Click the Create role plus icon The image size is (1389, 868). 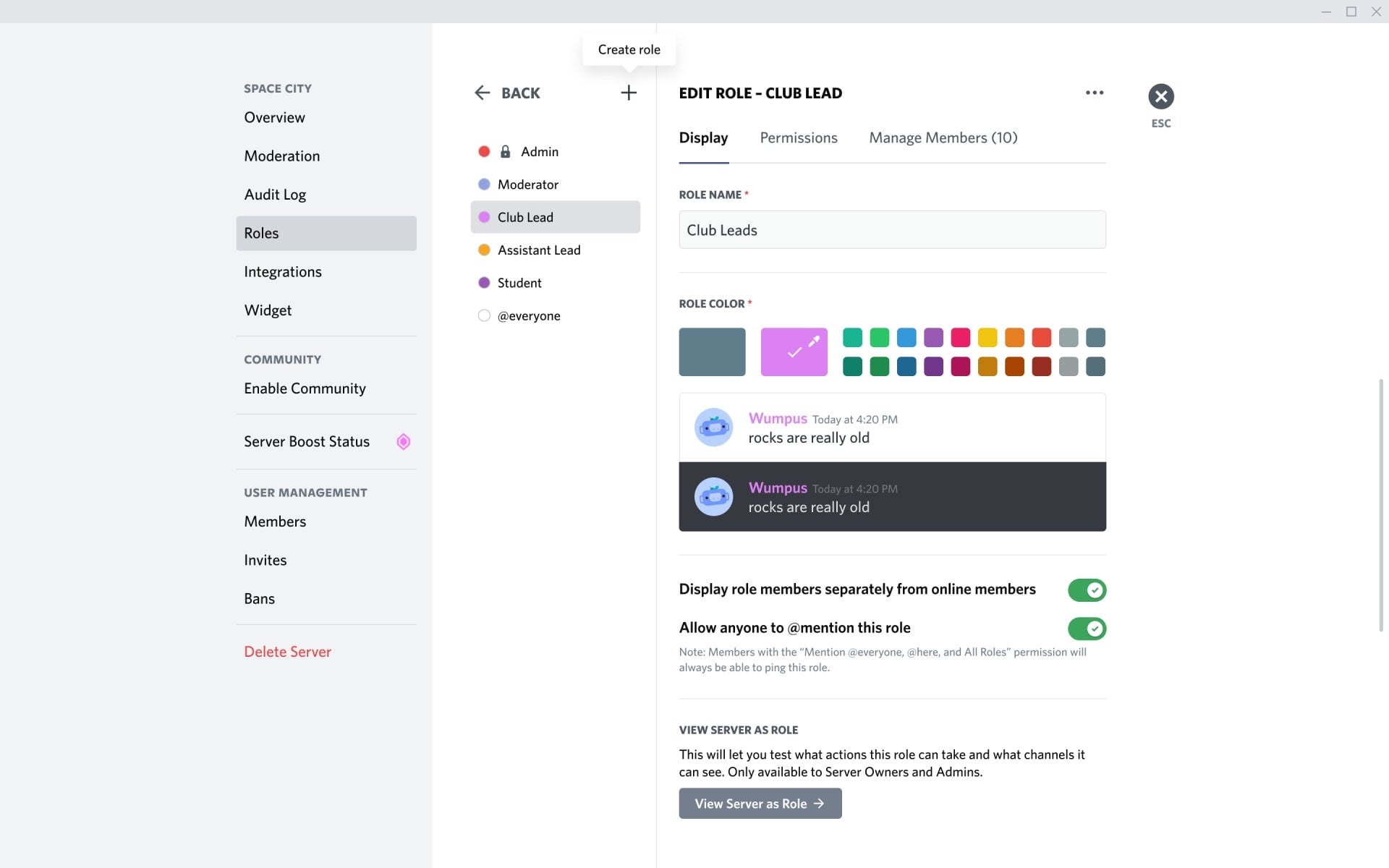coord(628,93)
